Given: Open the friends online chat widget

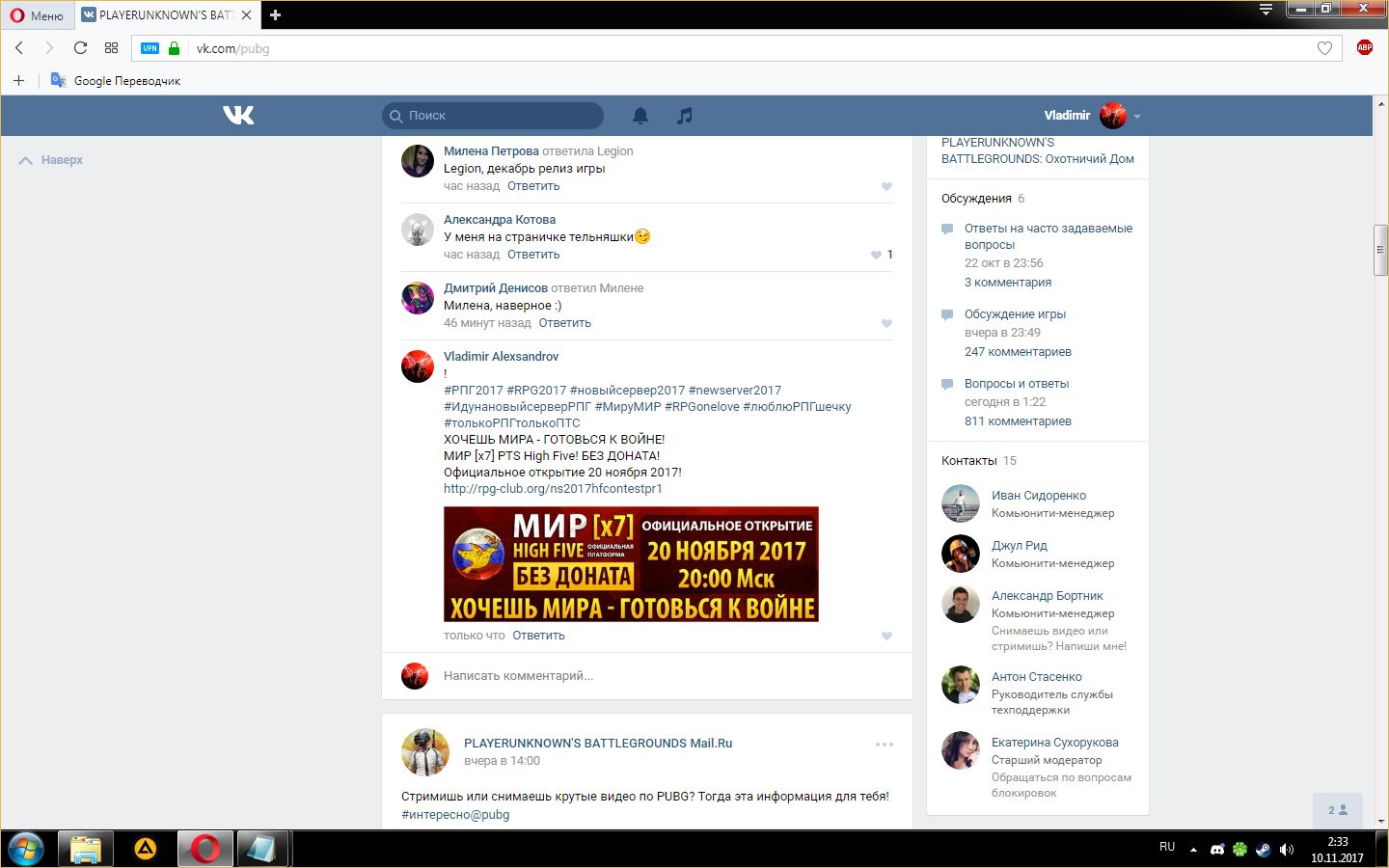Looking at the screenshot, I should [1338, 810].
